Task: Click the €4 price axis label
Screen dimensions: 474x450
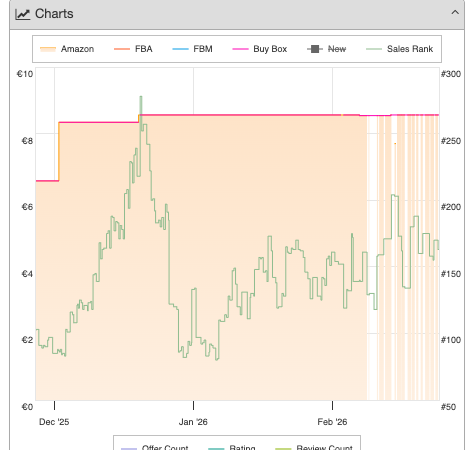Action: pos(27,274)
